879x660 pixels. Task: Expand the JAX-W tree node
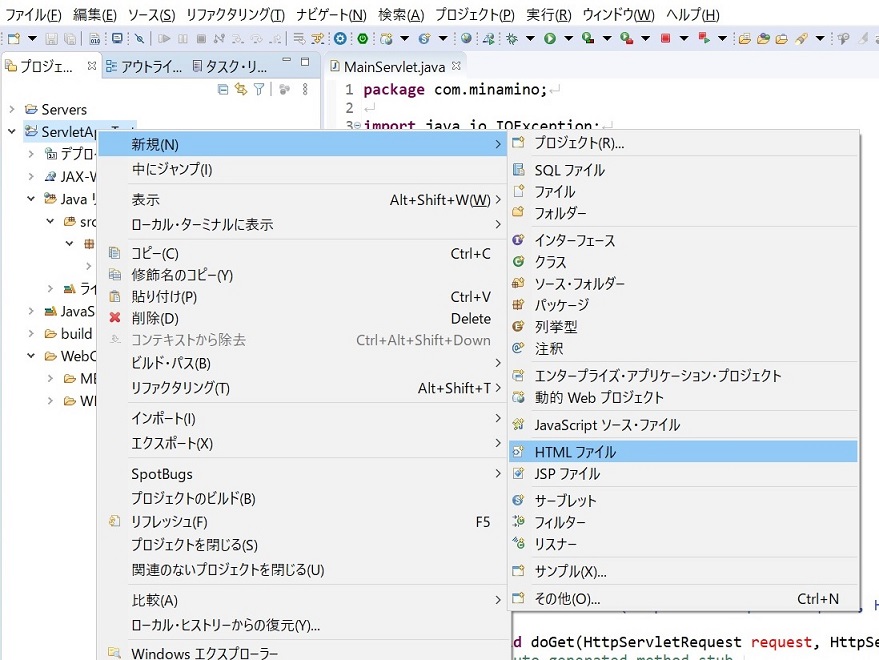pos(31,176)
